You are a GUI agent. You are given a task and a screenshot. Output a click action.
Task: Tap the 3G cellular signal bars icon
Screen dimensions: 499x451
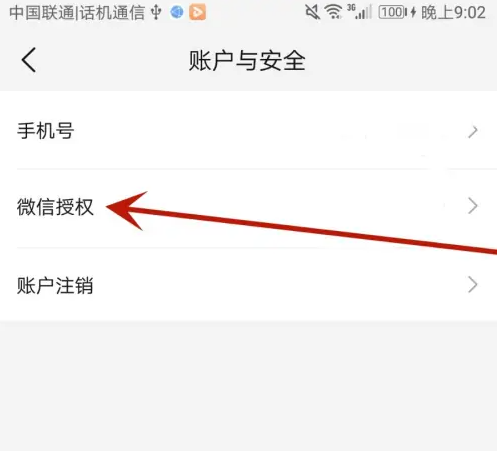tap(359, 12)
